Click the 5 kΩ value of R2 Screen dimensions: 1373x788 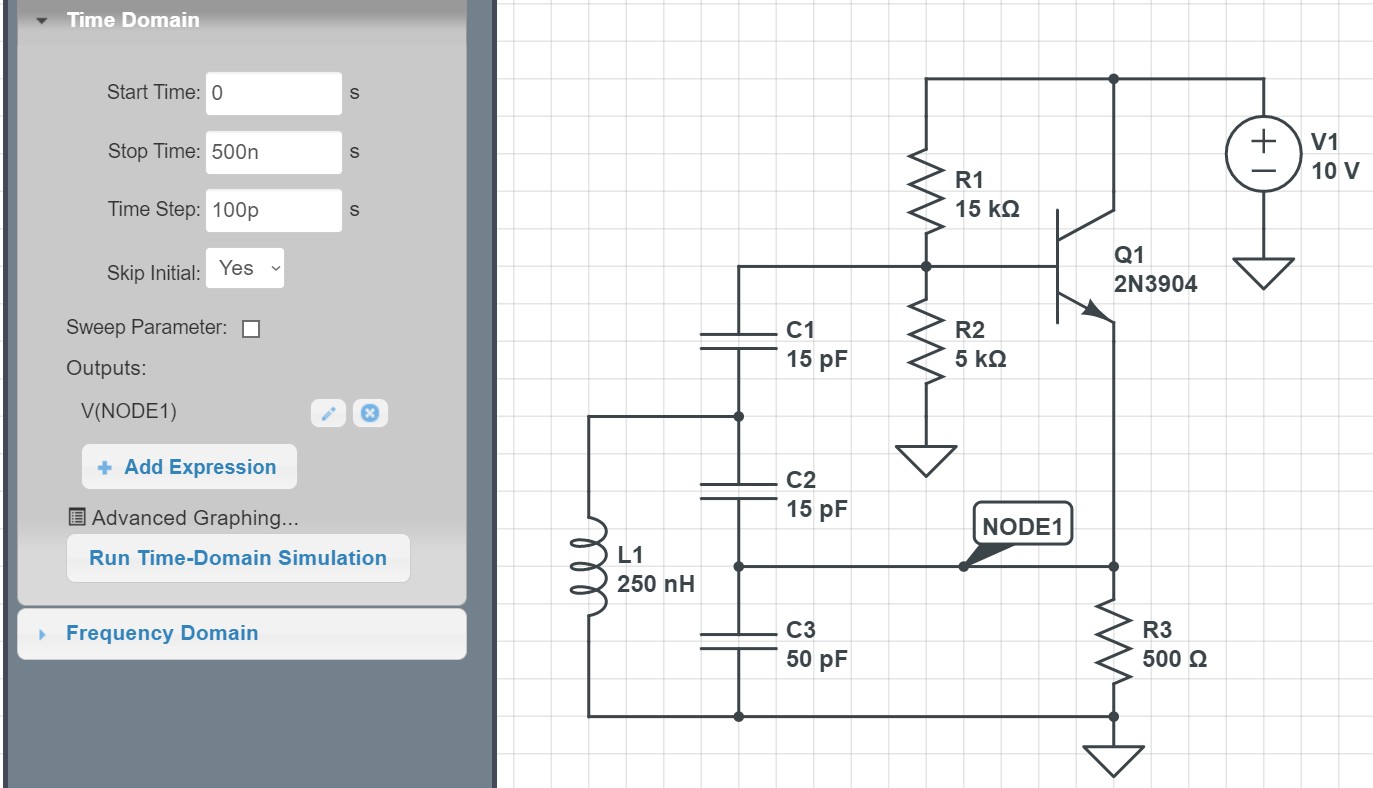click(980, 358)
